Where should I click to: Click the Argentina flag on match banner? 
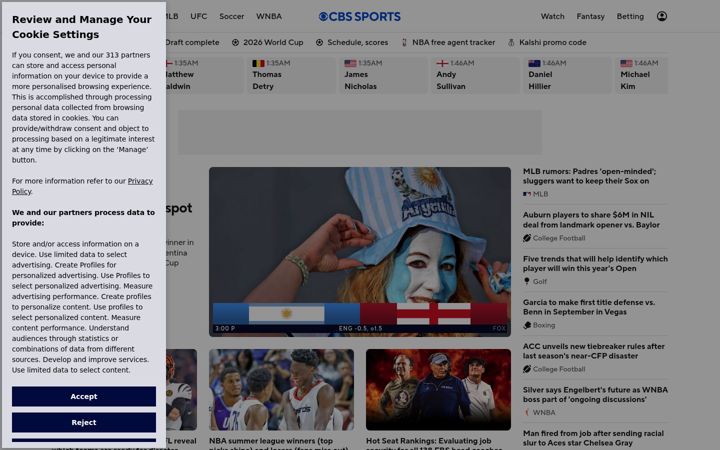(x=287, y=314)
